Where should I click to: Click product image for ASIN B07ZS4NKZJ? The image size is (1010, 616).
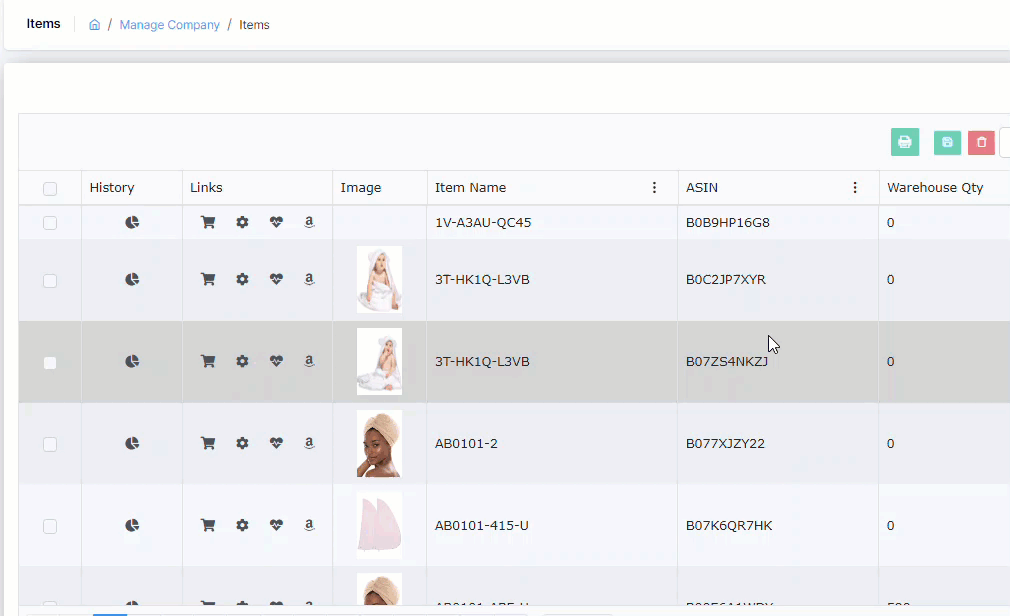(379, 361)
